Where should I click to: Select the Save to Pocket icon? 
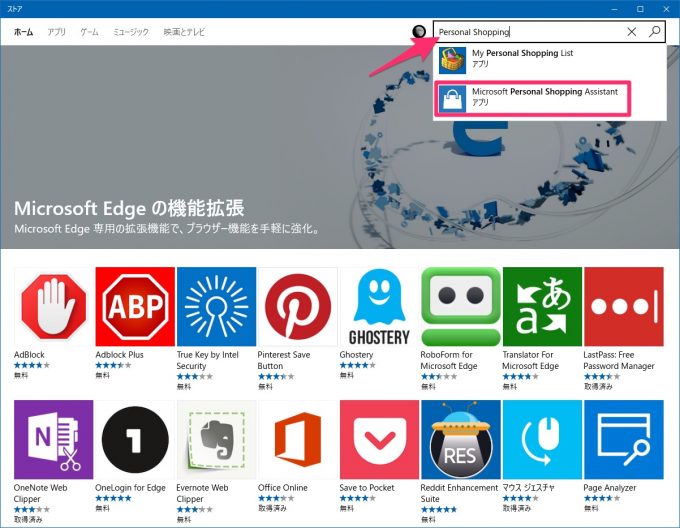[x=379, y=440]
